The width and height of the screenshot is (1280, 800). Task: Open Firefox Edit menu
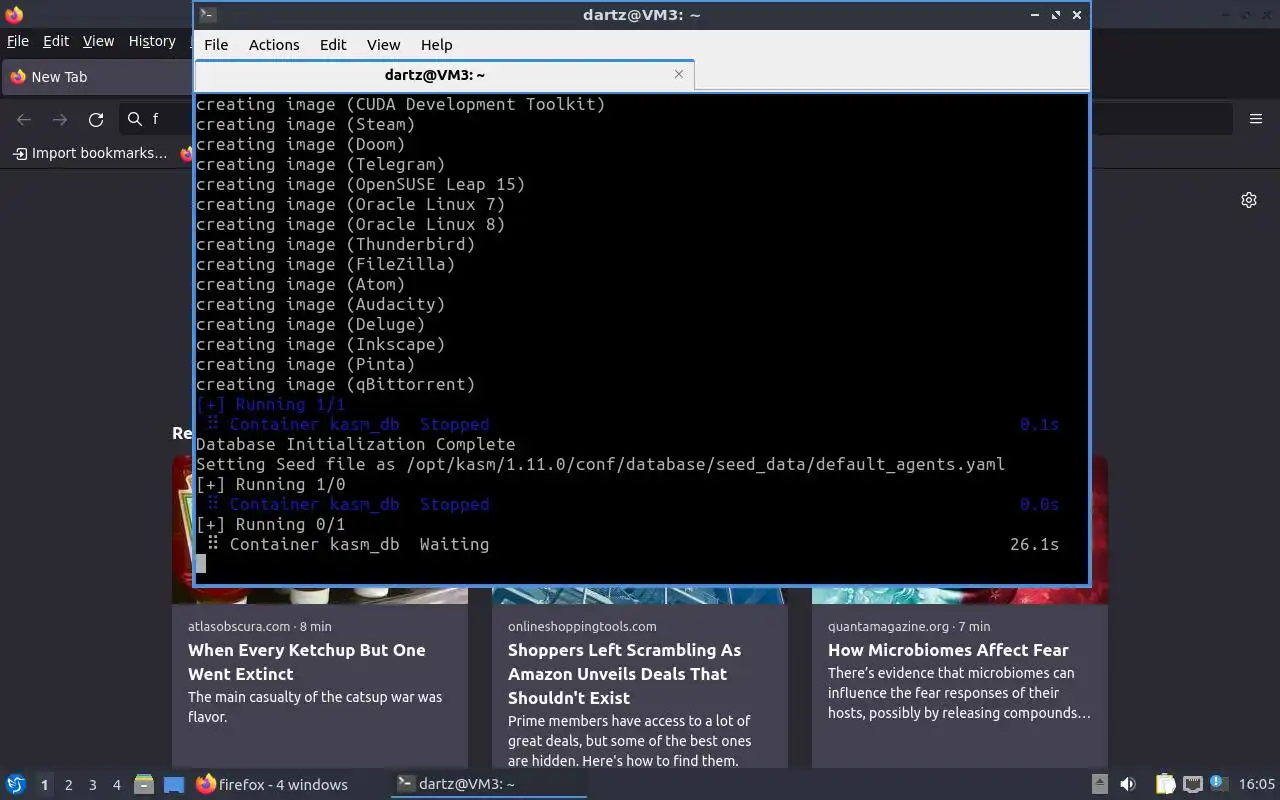56,41
